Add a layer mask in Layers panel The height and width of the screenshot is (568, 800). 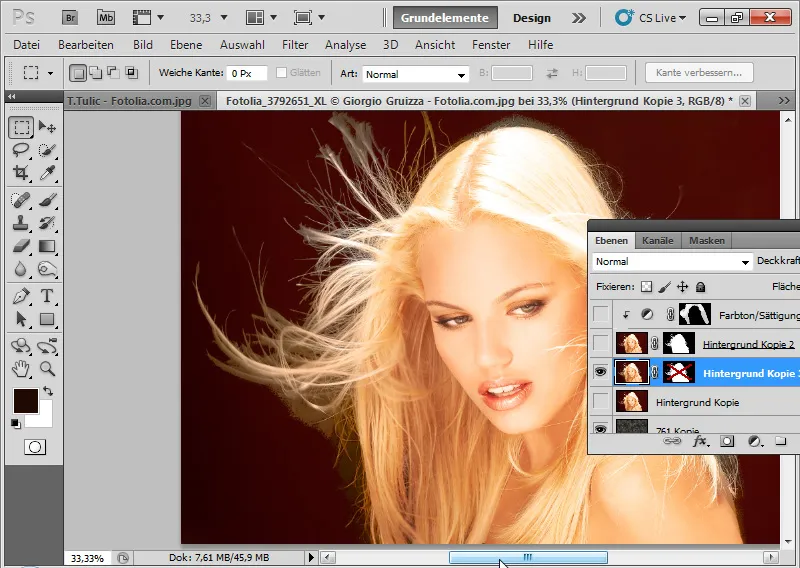coord(727,441)
